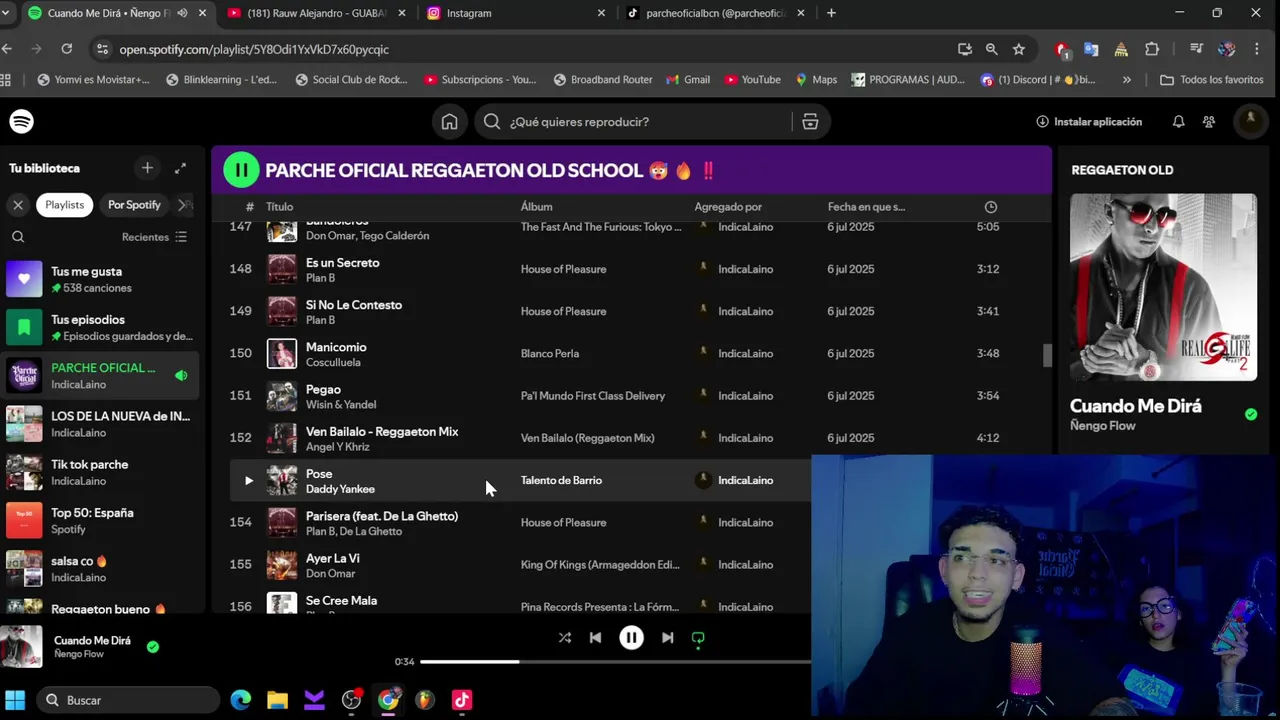Open TikTok from the taskbar
Viewport: 1280px width, 720px height.
click(461, 700)
